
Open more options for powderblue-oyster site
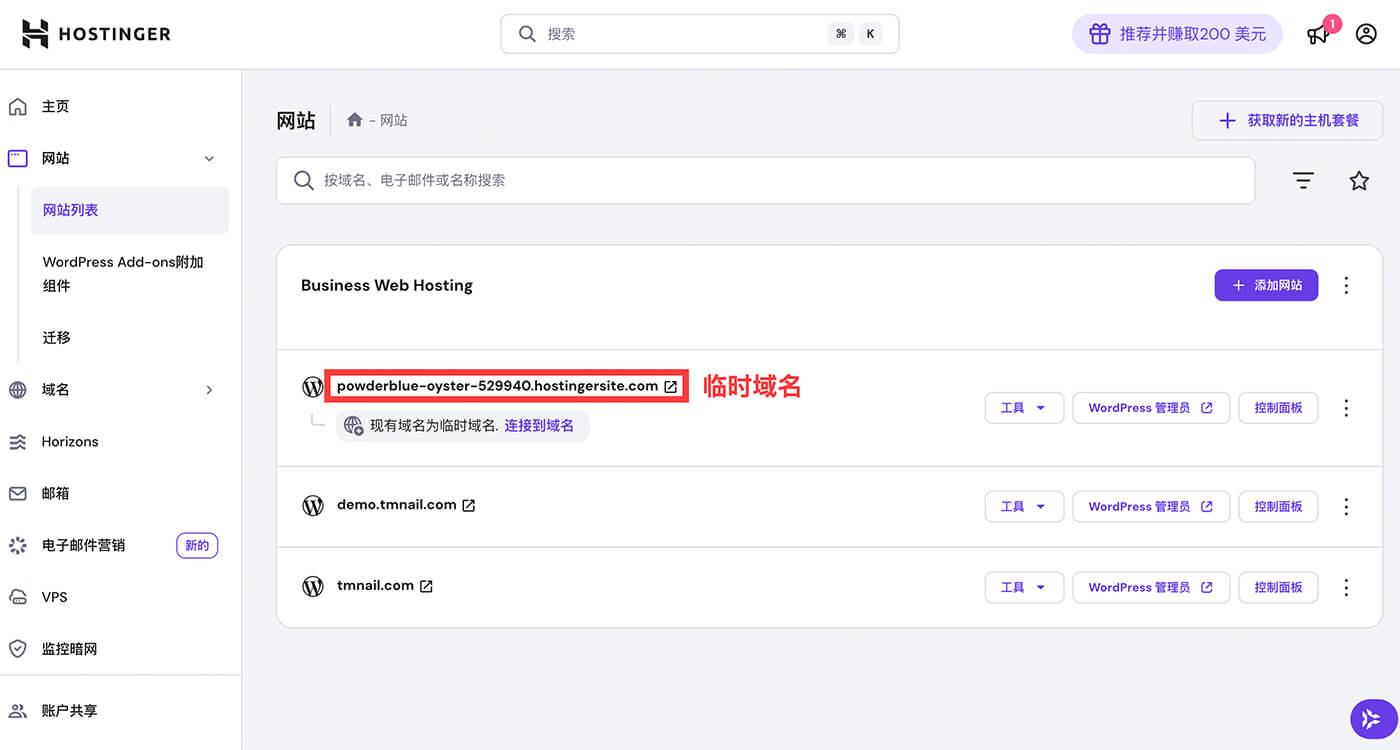[x=1346, y=408]
